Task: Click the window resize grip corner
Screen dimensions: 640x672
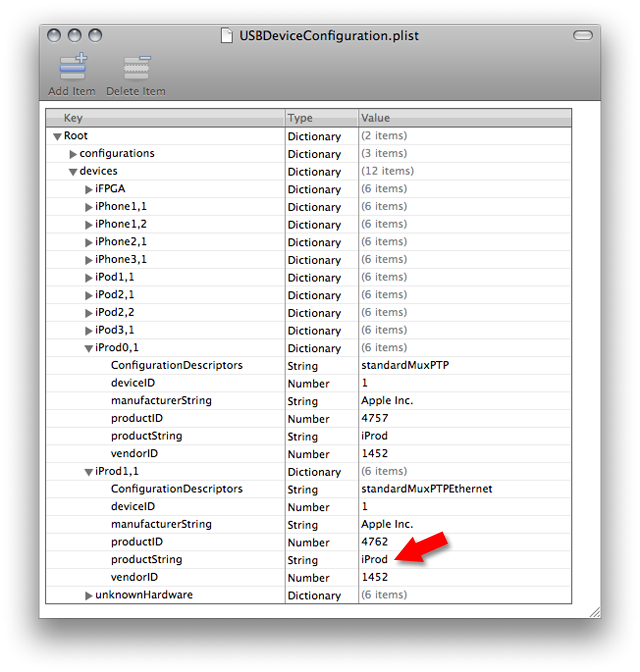Action: pyautogui.click(x=595, y=612)
